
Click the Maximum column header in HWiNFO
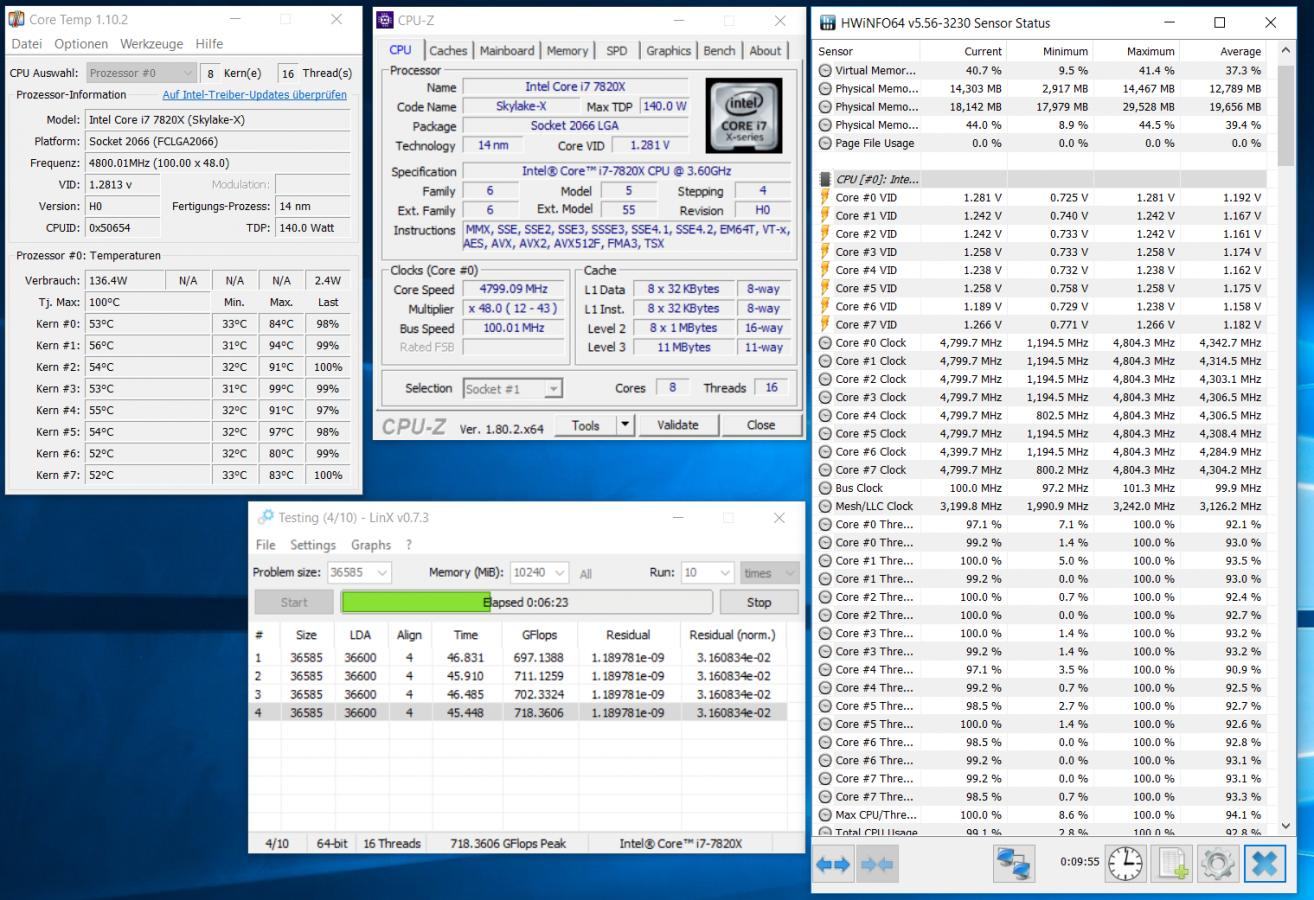point(1136,51)
